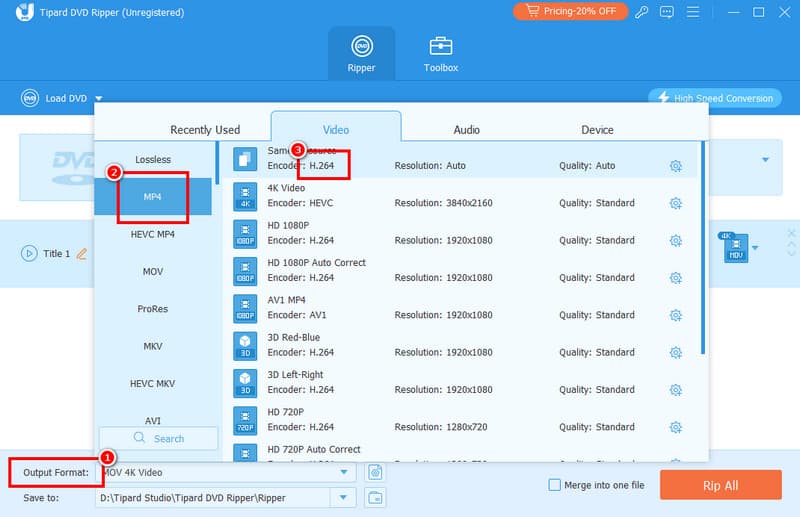
Task: Open settings gear for 3D Left-Right
Action: coord(676,389)
